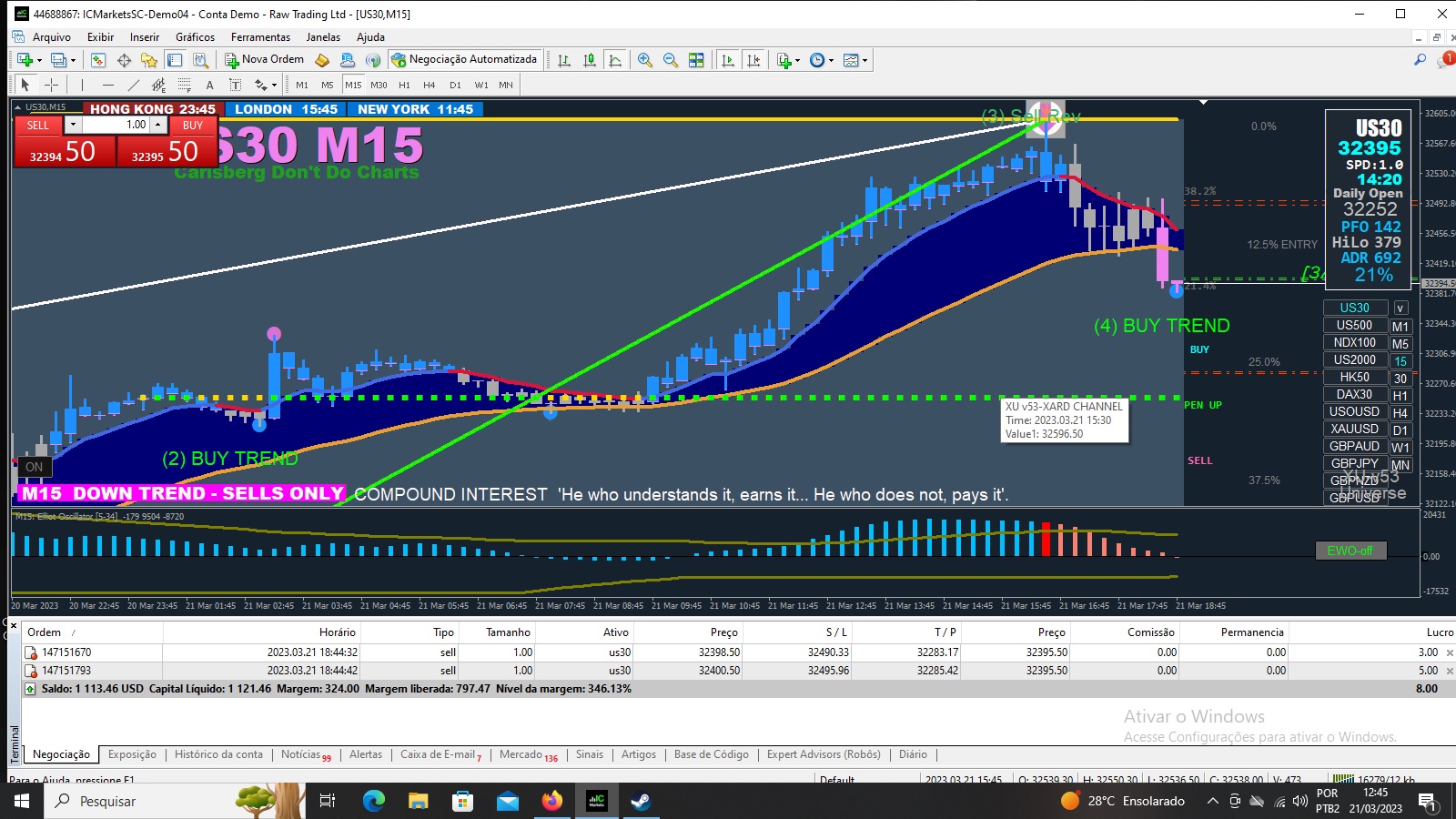Toggle the EWO-off oscillator button
The image size is (1456, 819).
click(x=1350, y=551)
